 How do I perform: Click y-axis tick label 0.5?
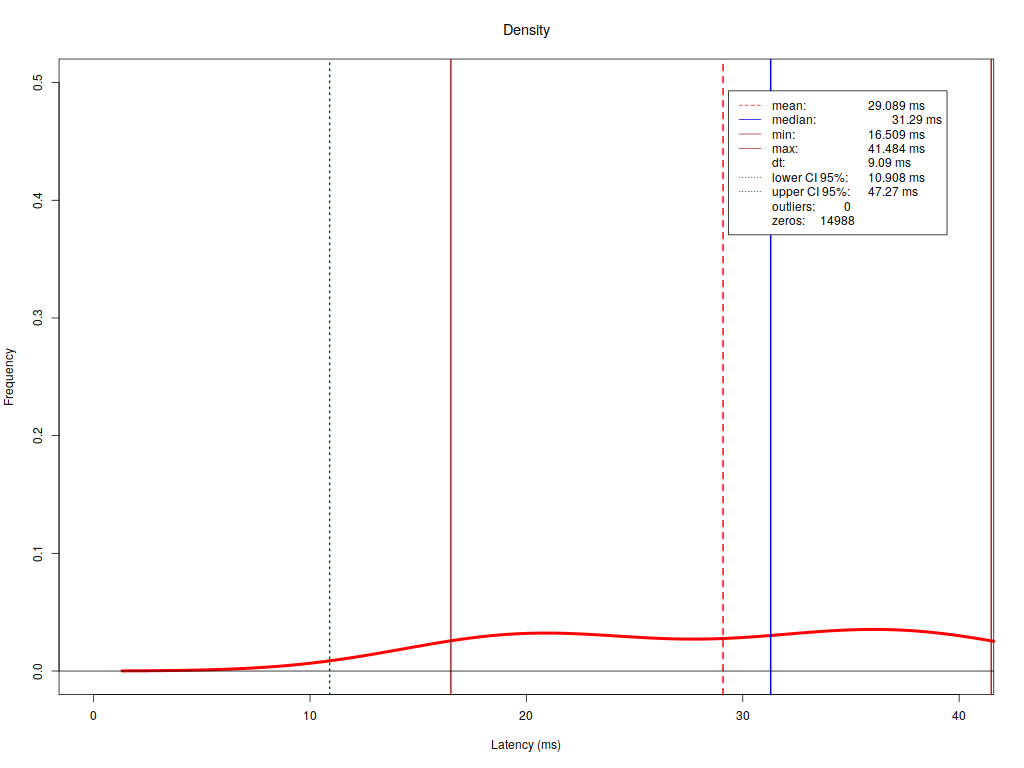[38, 82]
